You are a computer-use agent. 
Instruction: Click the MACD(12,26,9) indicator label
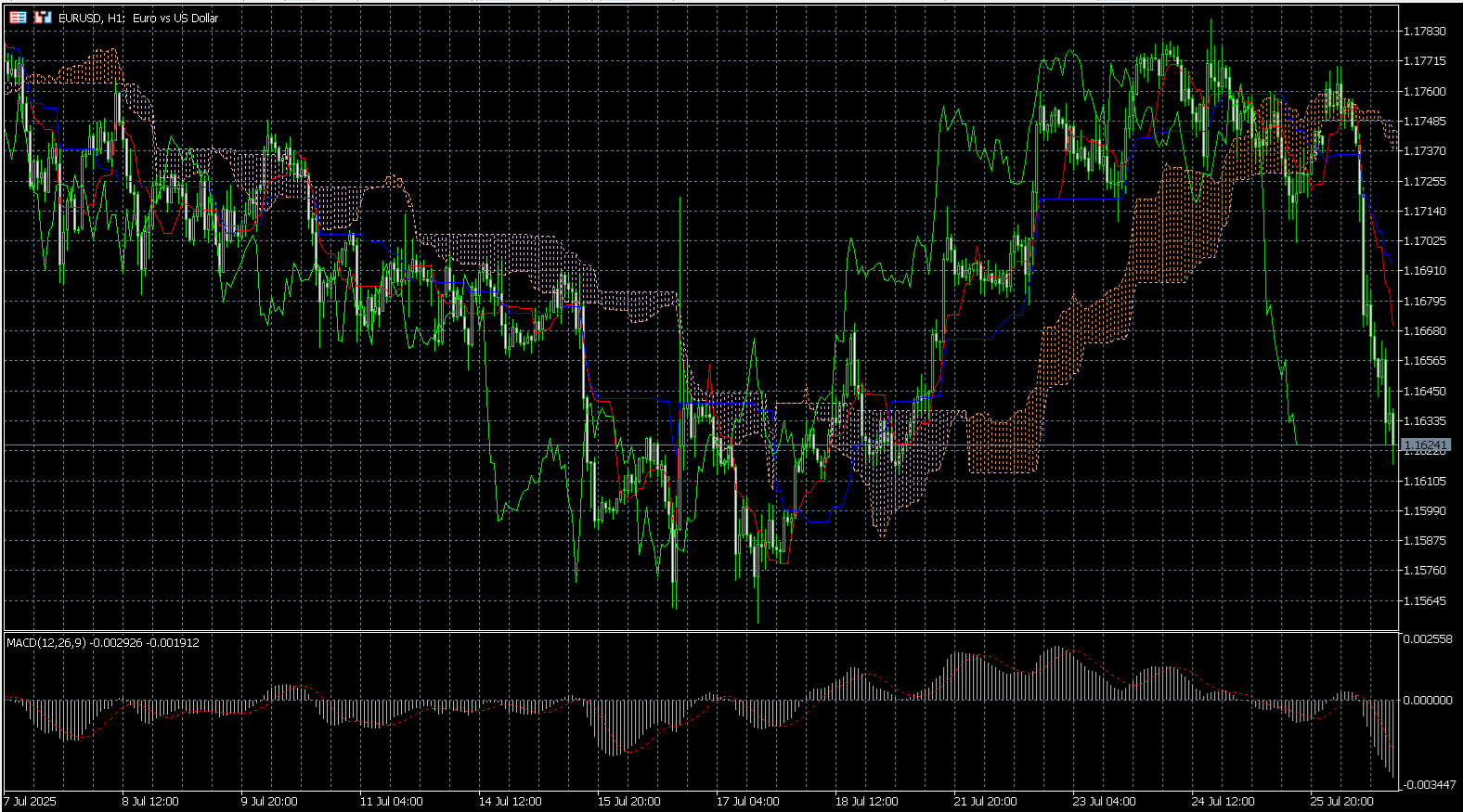[103, 642]
